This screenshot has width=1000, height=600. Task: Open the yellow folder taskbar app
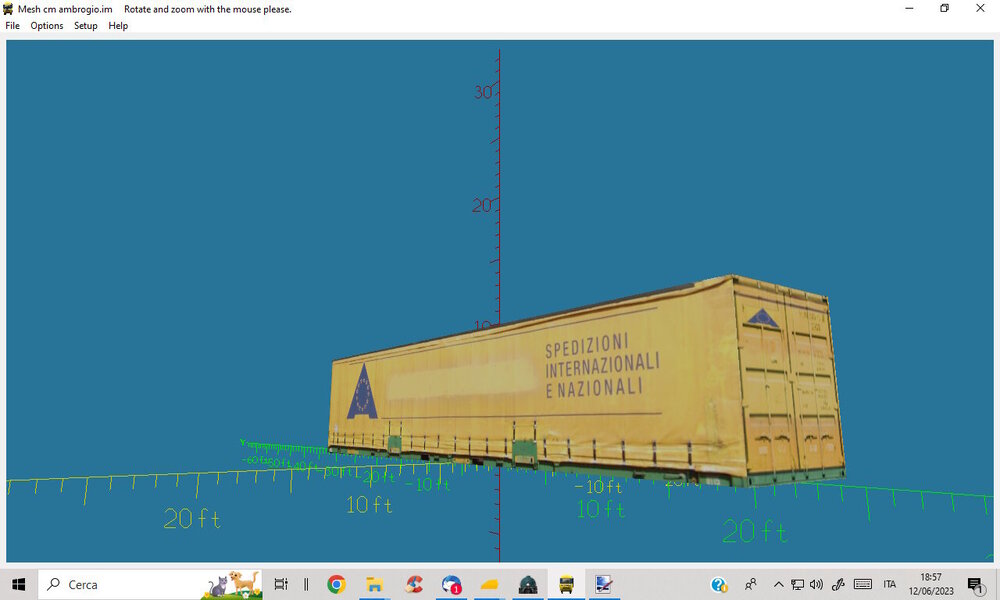click(490, 584)
